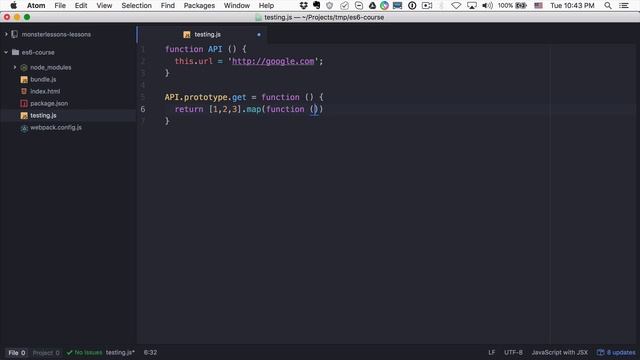Open the Atom application menu
This screenshot has width=640, height=360.
[x=36, y=5]
